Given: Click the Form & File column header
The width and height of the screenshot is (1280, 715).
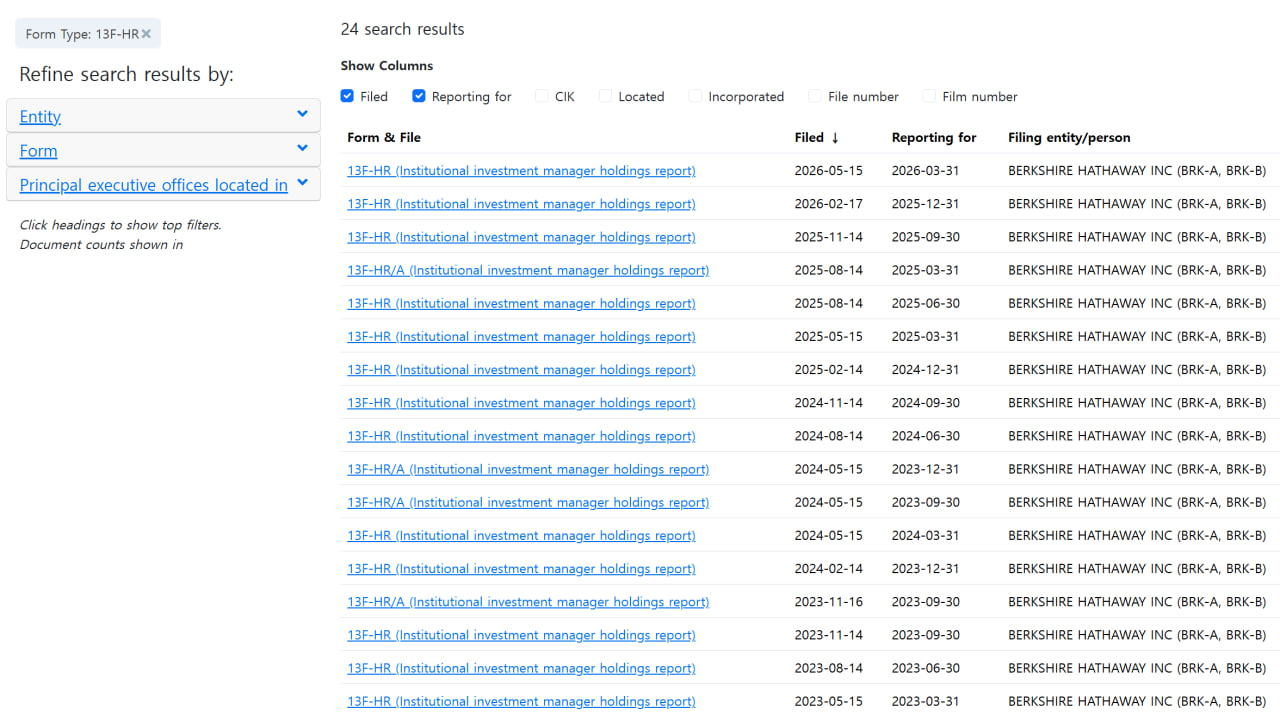Looking at the screenshot, I should pos(384,138).
